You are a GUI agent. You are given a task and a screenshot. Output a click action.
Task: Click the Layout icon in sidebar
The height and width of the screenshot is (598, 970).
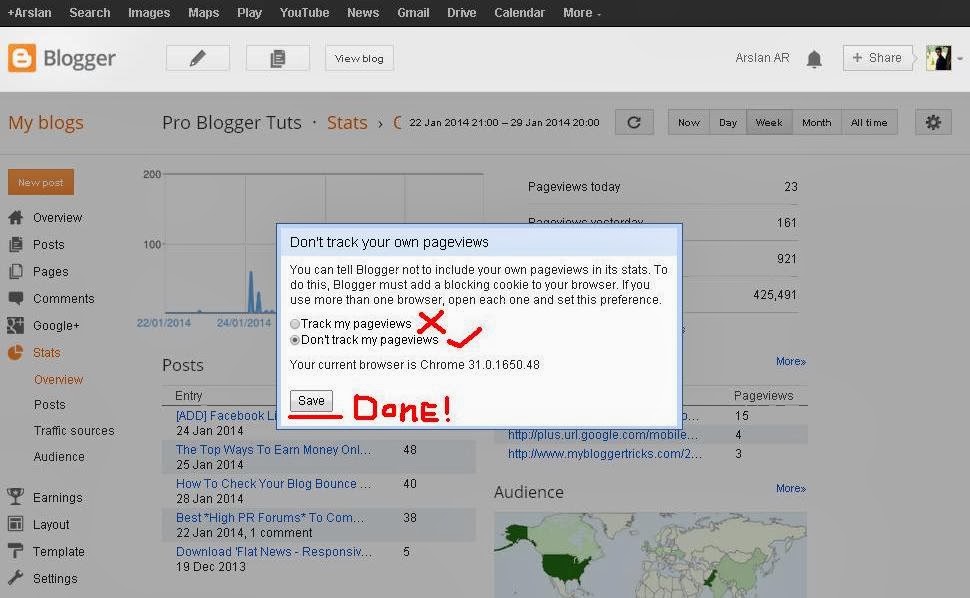tap(15, 524)
